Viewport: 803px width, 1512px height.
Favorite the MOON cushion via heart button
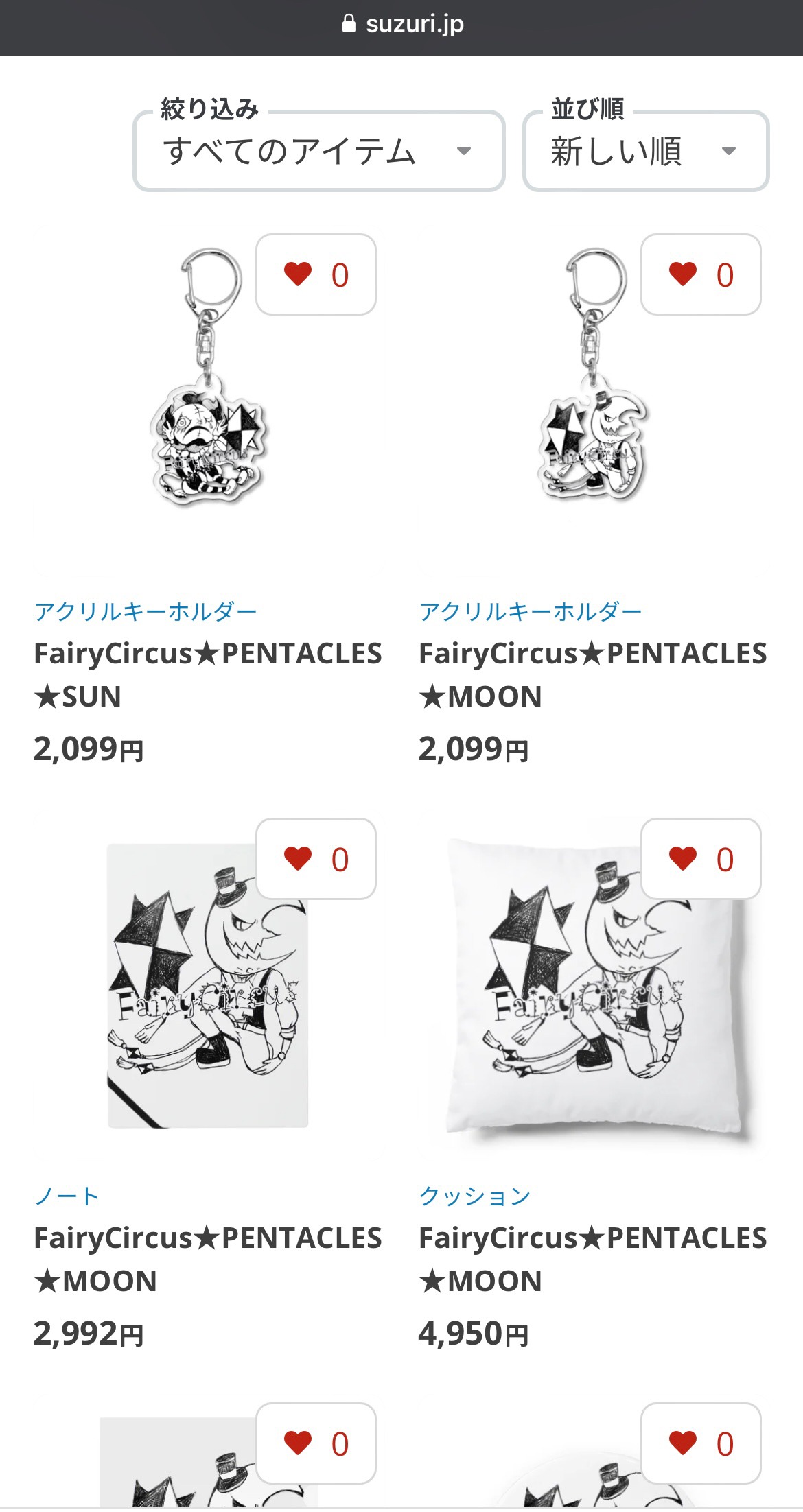point(701,859)
